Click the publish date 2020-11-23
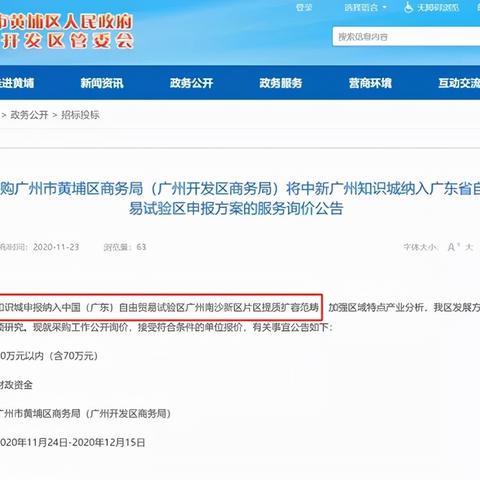 (56, 247)
